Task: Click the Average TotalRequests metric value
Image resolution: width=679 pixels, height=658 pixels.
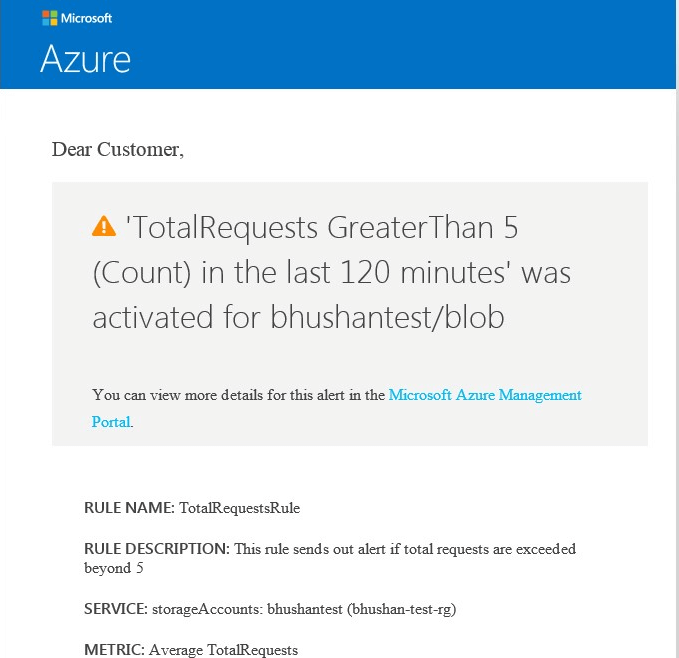Action: pos(223,650)
